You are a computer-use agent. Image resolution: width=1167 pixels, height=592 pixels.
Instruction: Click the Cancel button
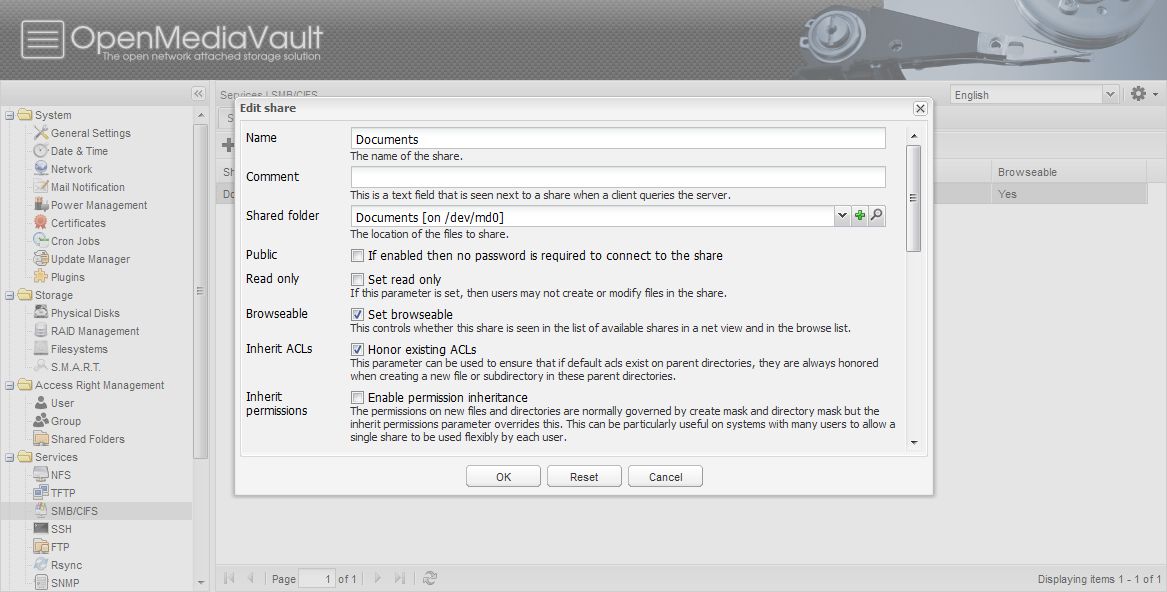[x=665, y=477]
